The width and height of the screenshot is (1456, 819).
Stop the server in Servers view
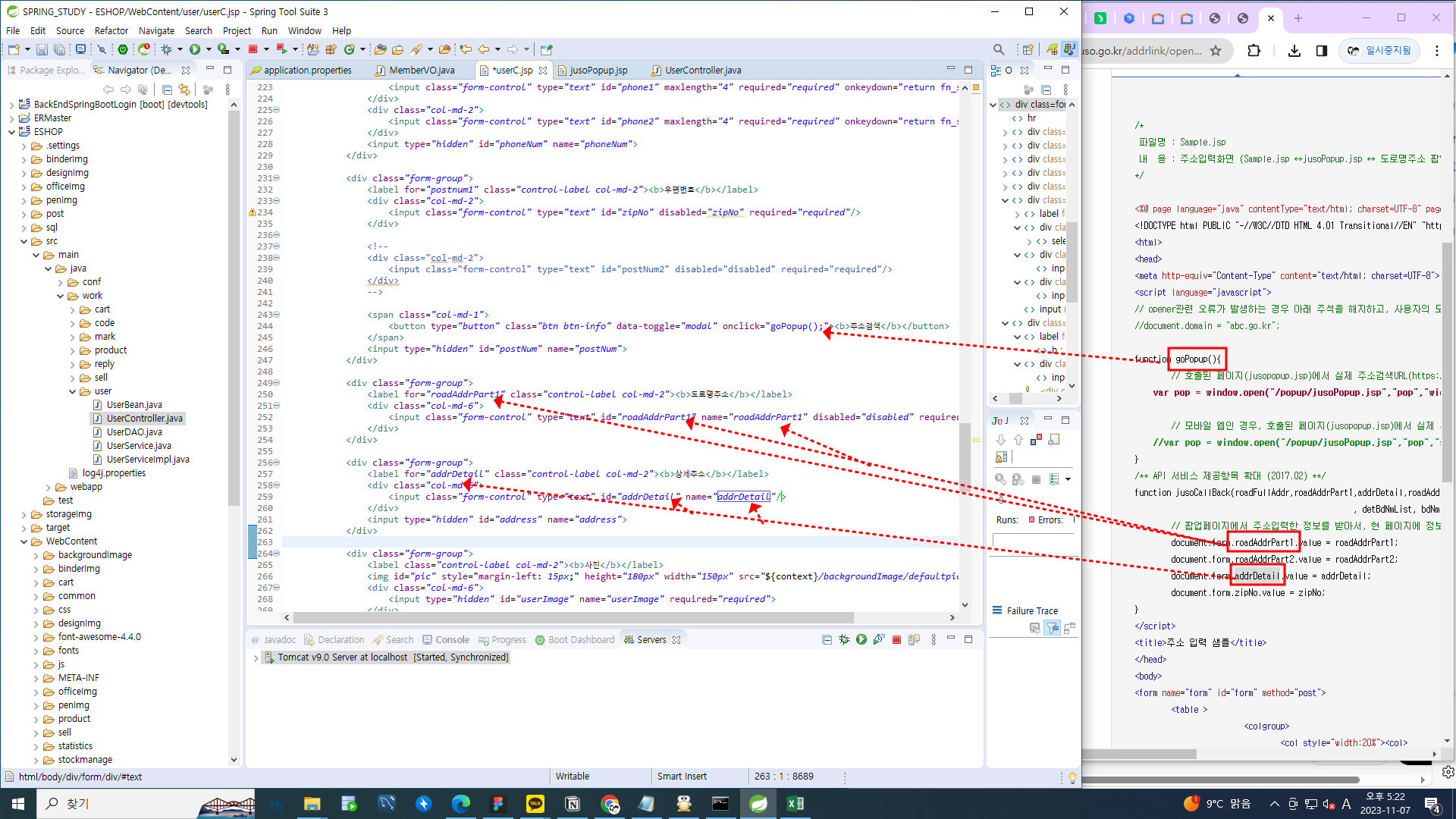point(896,640)
